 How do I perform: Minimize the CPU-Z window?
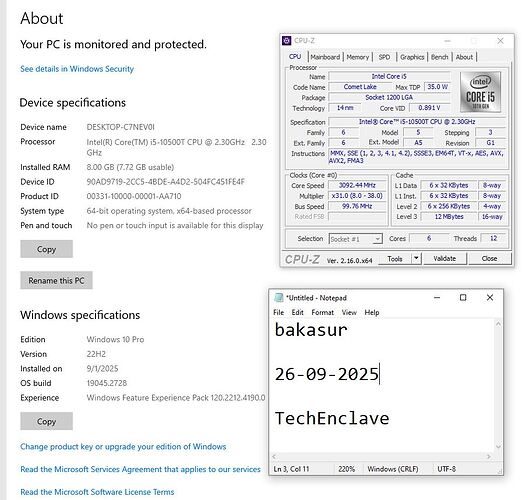[448, 41]
